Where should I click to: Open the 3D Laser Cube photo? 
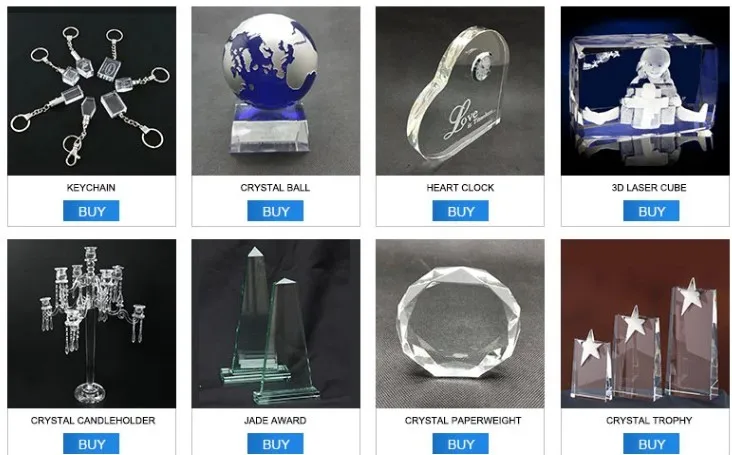pos(645,91)
